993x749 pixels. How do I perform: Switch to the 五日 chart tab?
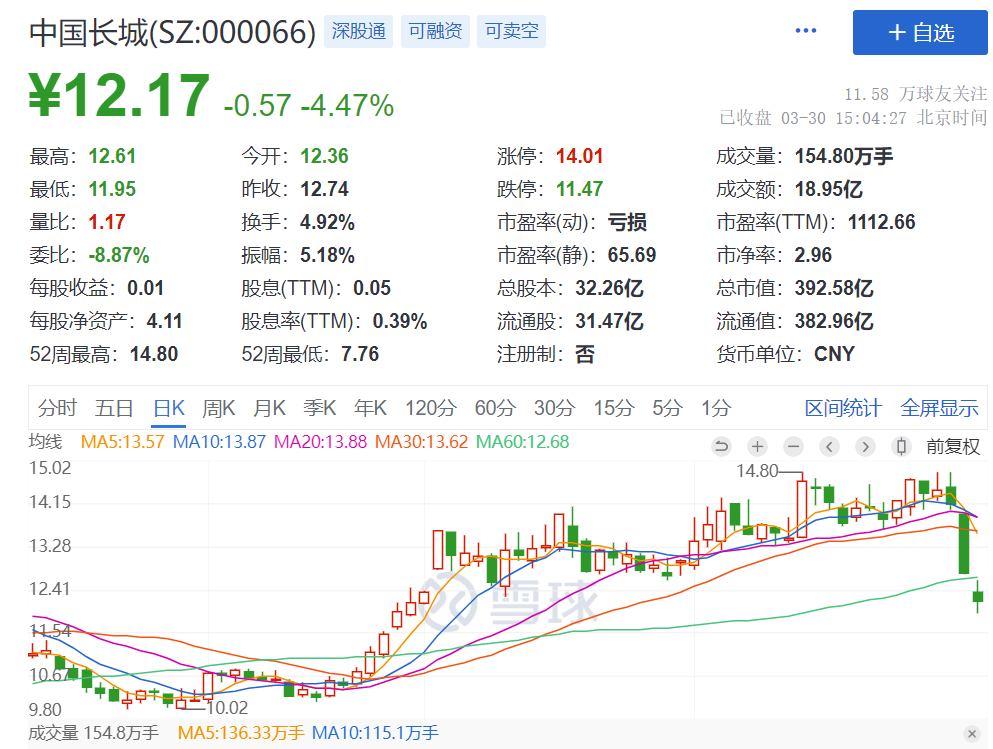pos(114,408)
